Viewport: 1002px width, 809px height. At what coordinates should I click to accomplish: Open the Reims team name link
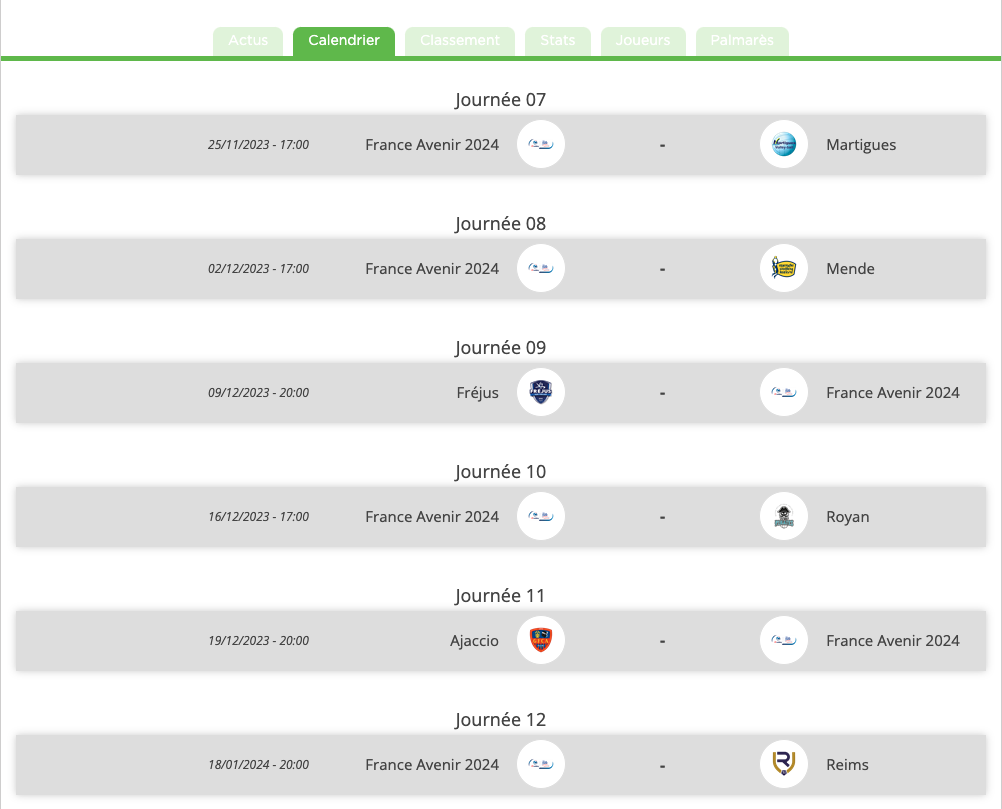click(847, 765)
